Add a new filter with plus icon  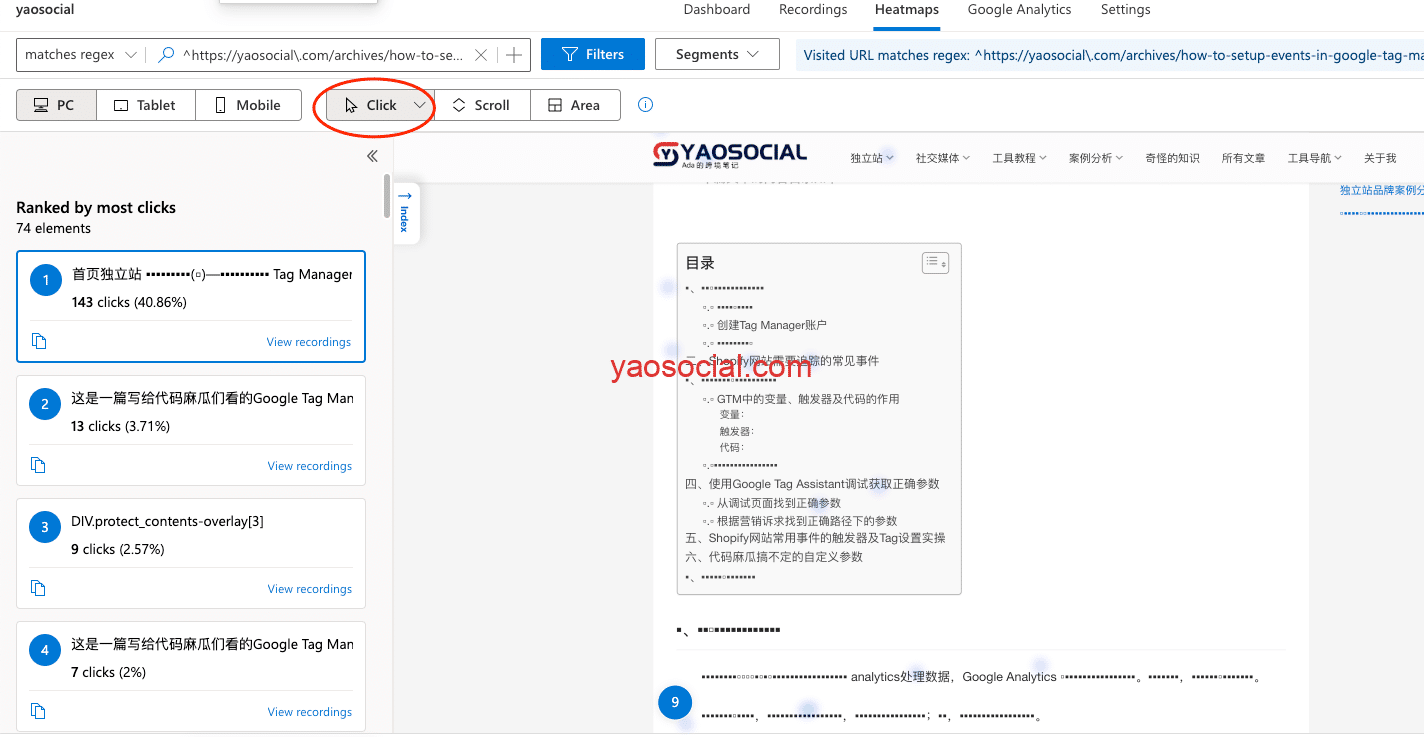click(x=514, y=55)
